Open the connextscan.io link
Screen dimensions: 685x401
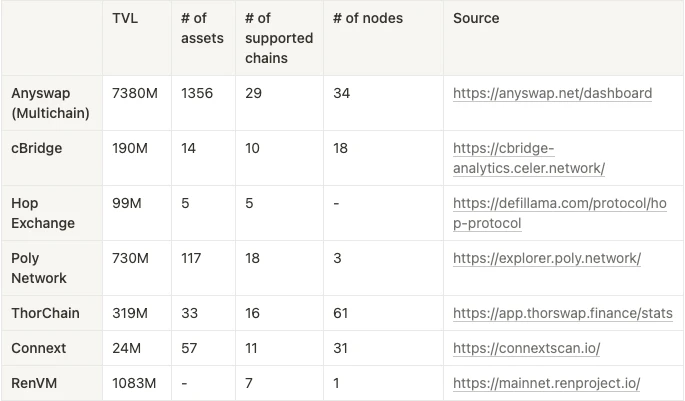coord(526,348)
